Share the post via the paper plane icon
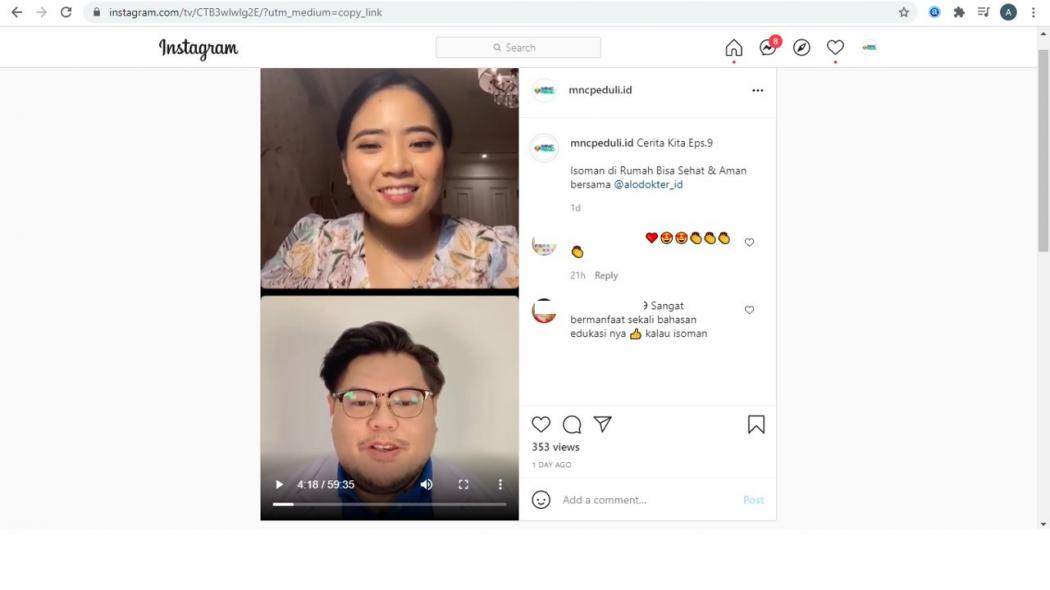 coord(602,424)
